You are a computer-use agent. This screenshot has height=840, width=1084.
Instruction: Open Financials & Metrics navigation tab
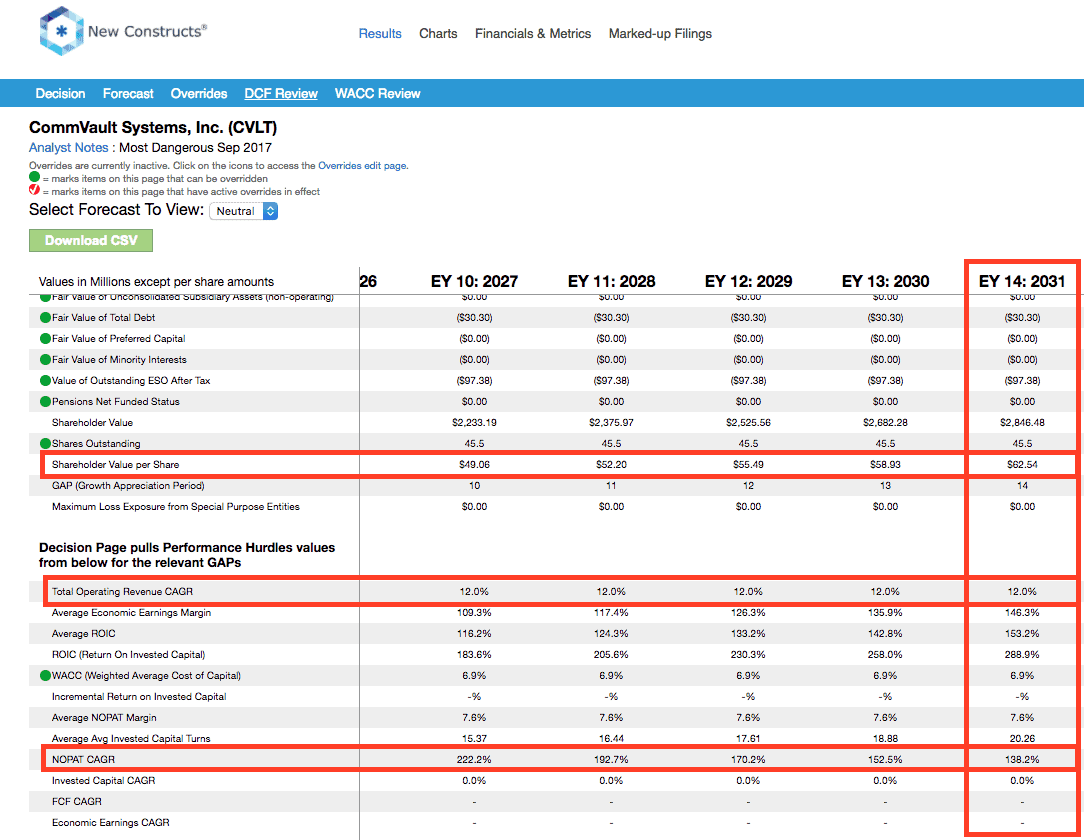point(533,33)
